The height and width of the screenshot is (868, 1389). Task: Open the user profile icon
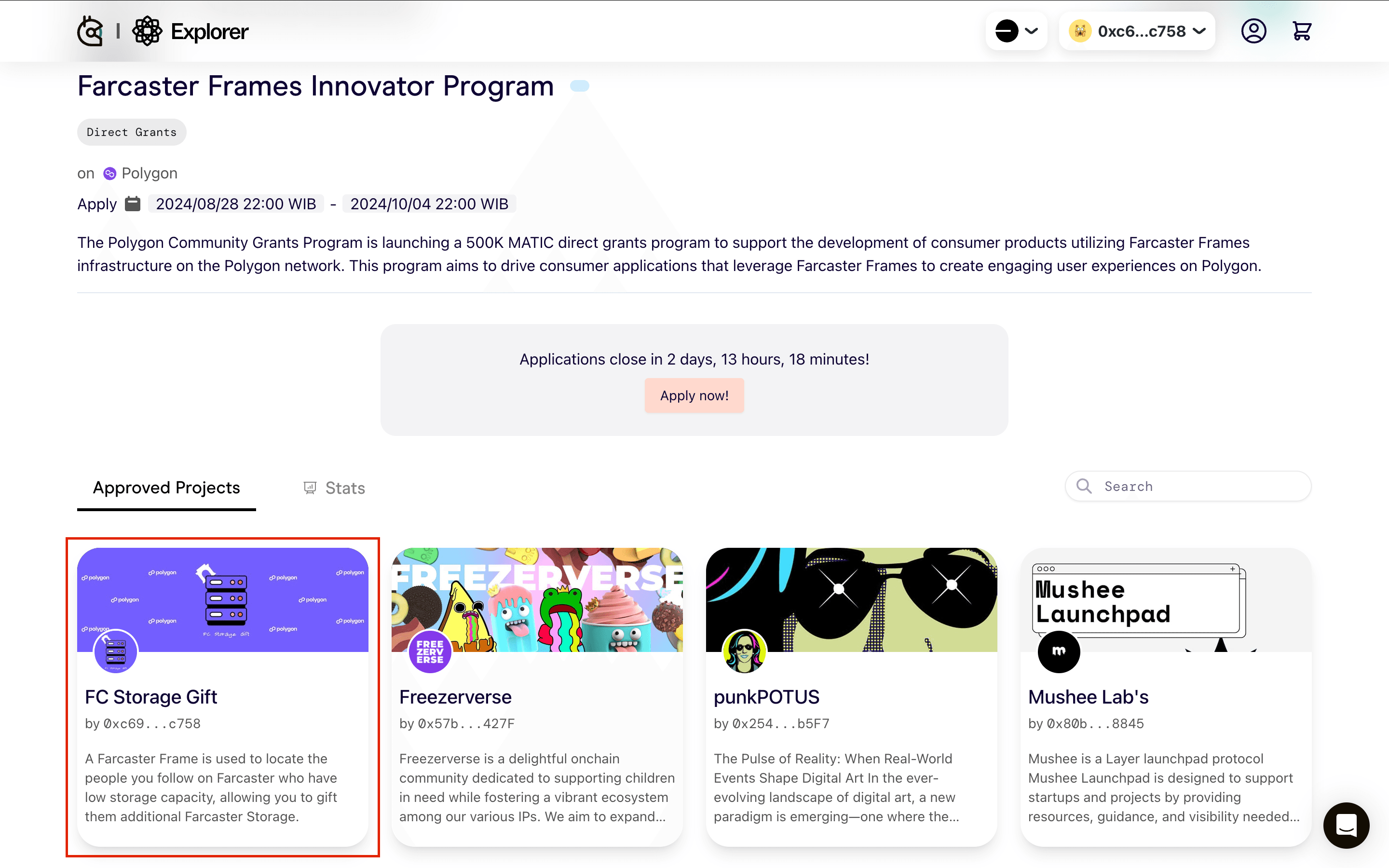pos(1253,31)
